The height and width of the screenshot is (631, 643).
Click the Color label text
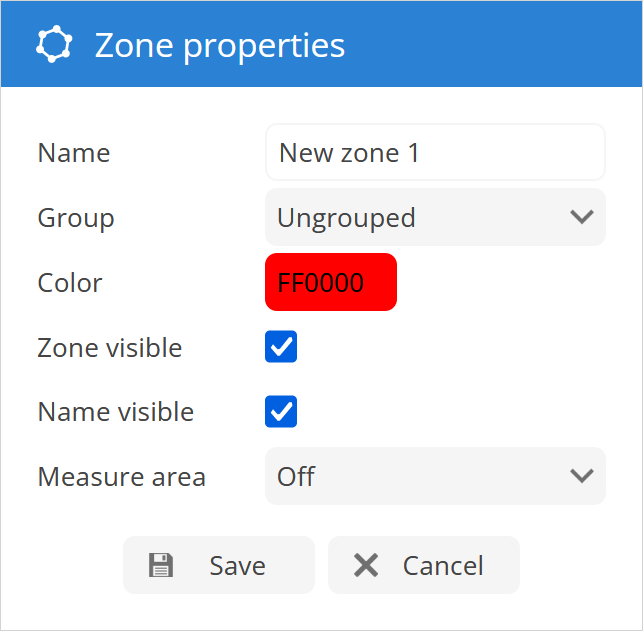tap(70, 283)
